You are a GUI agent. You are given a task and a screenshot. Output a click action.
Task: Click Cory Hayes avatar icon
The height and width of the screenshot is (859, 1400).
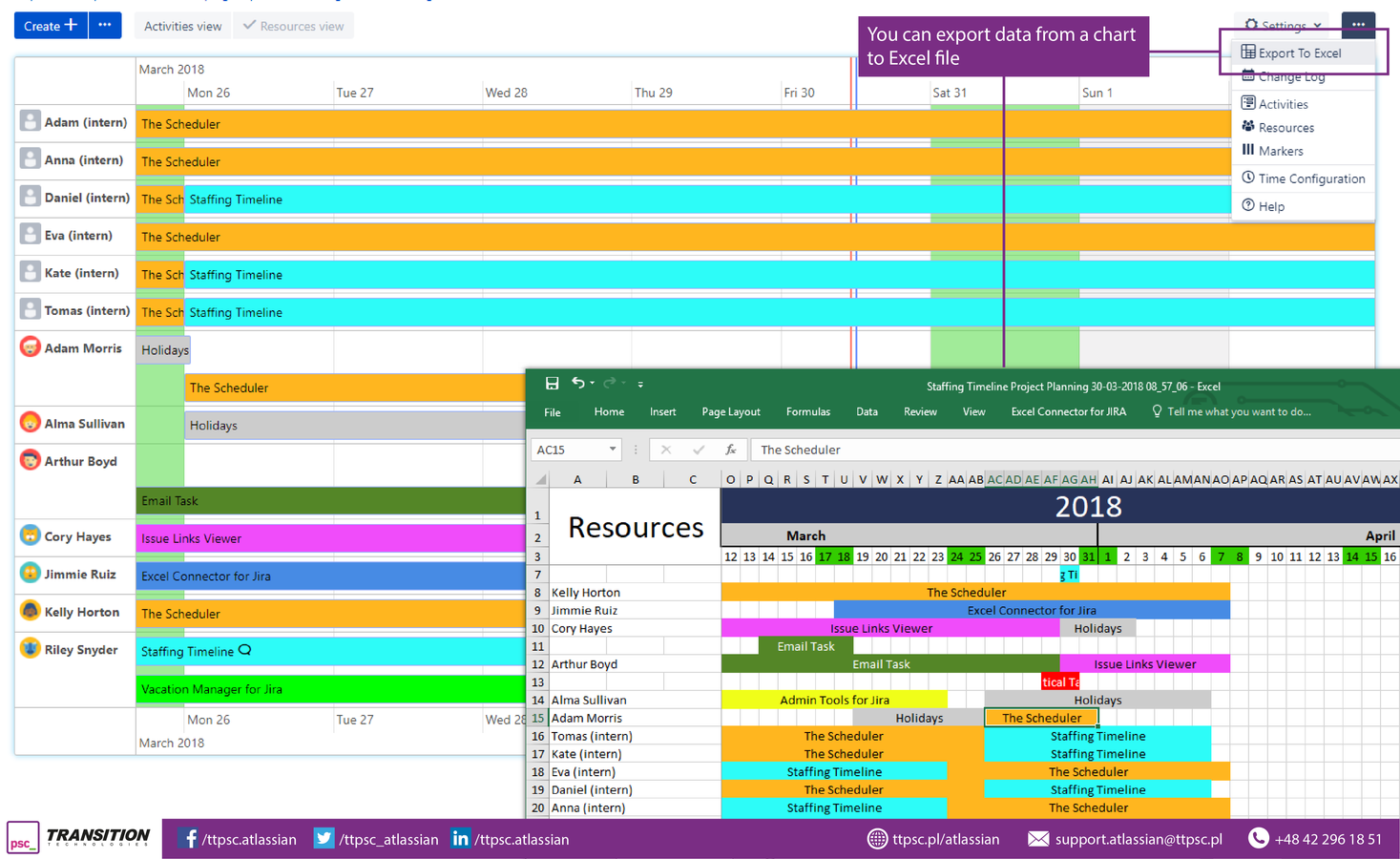(31, 535)
